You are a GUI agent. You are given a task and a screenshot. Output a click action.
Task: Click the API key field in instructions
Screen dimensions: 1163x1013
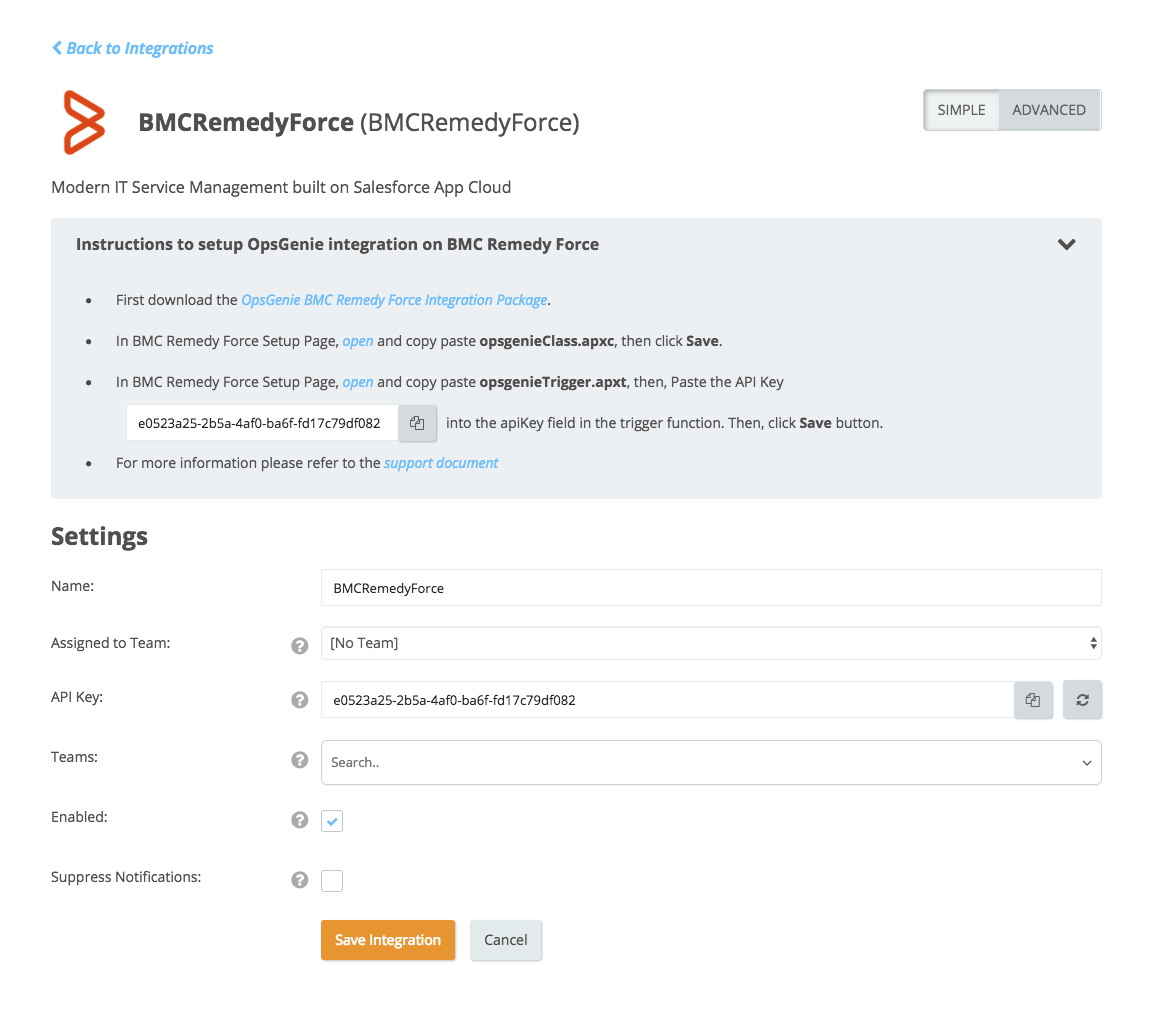pos(263,423)
